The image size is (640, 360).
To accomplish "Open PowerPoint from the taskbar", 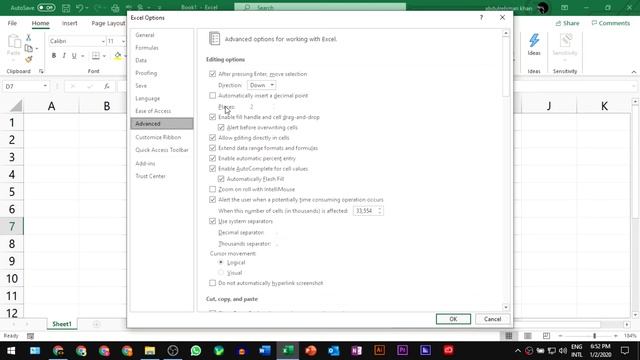I will click(311, 350).
